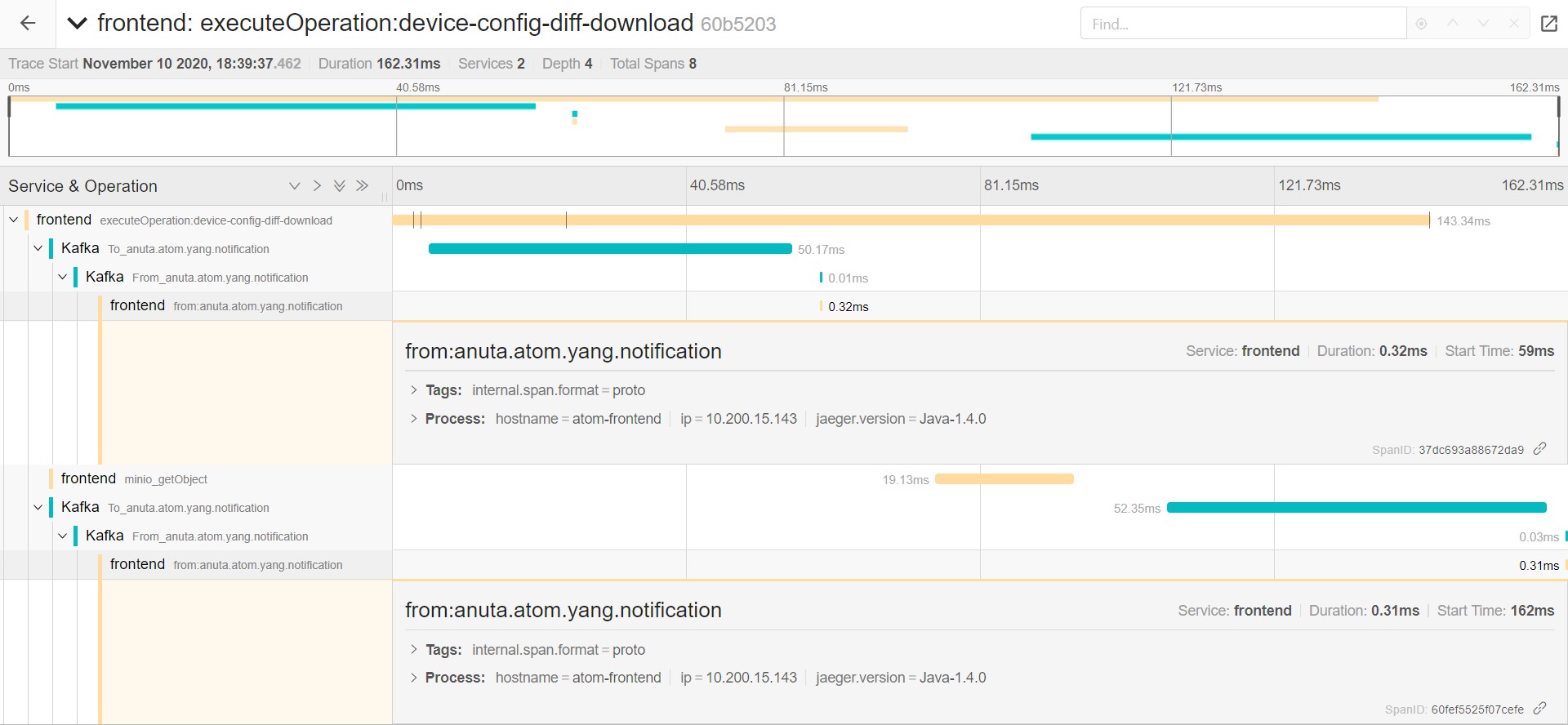Go to next search result arrow
The image size is (1568, 725).
1483,24
